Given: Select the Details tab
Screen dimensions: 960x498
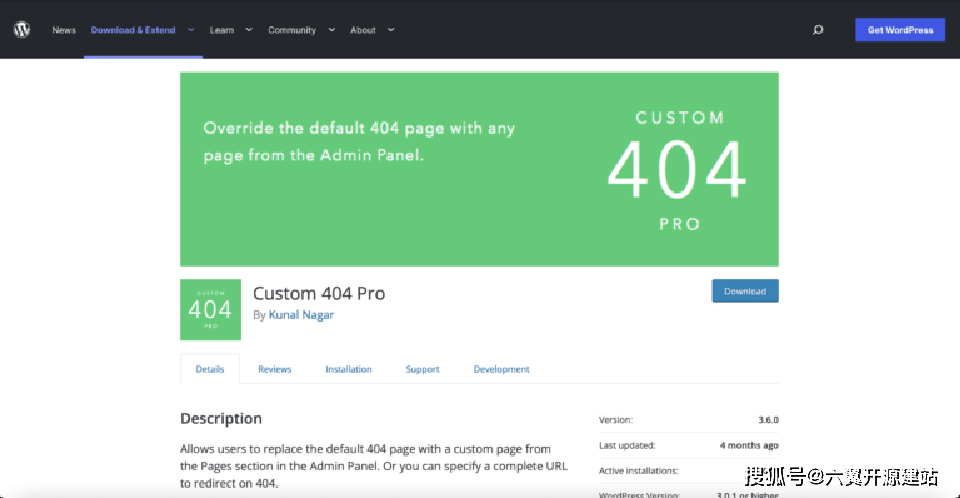Looking at the screenshot, I should pyautogui.click(x=210, y=369).
